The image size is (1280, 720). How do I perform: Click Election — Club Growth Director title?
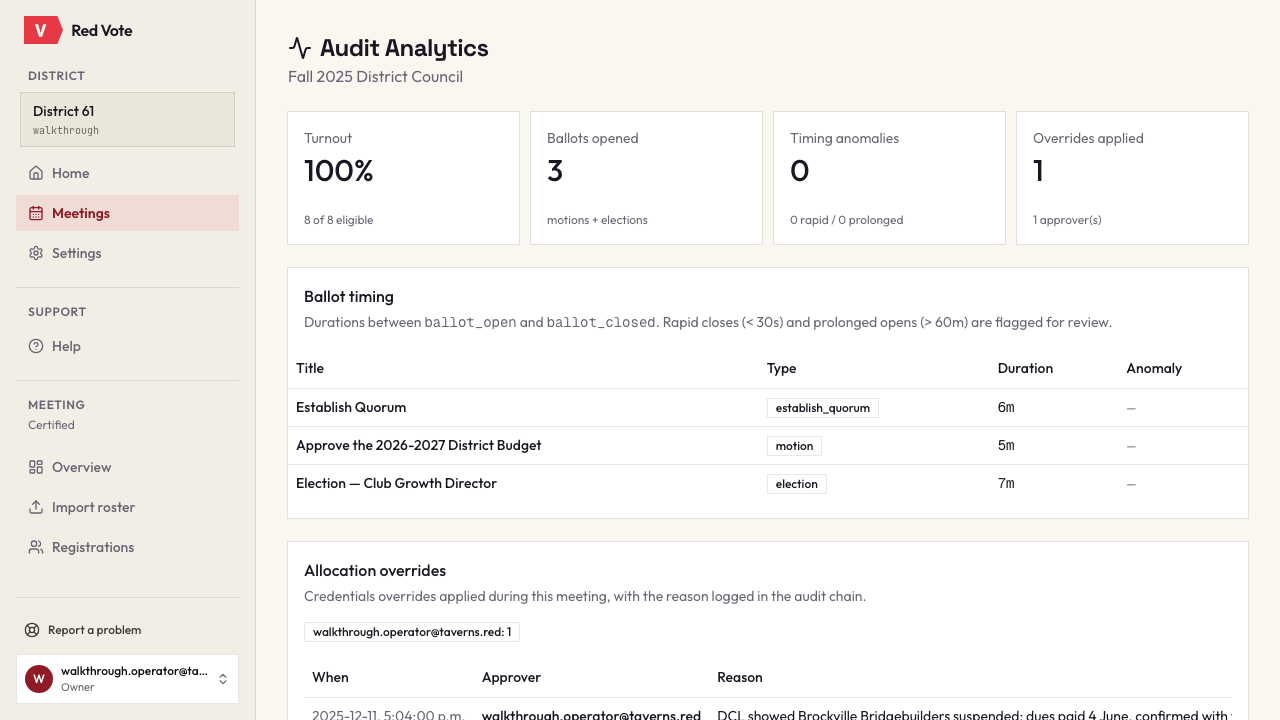pos(396,483)
